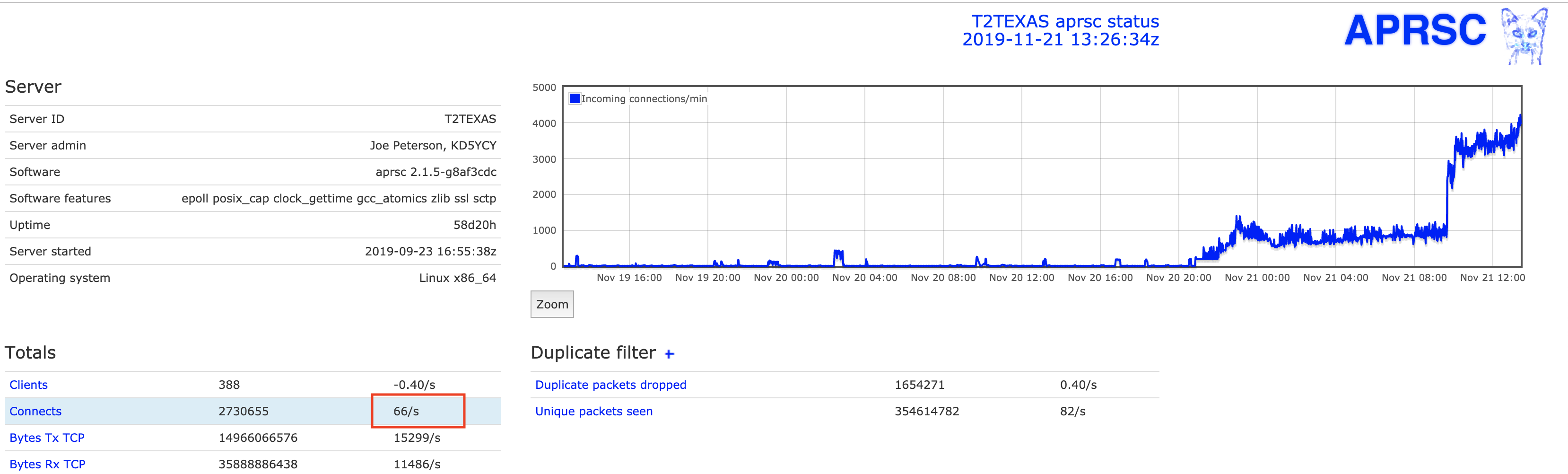This screenshot has width=1568, height=474.
Task: Click Bytes Rx TCP total 35888886438
Action: (x=258, y=464)
